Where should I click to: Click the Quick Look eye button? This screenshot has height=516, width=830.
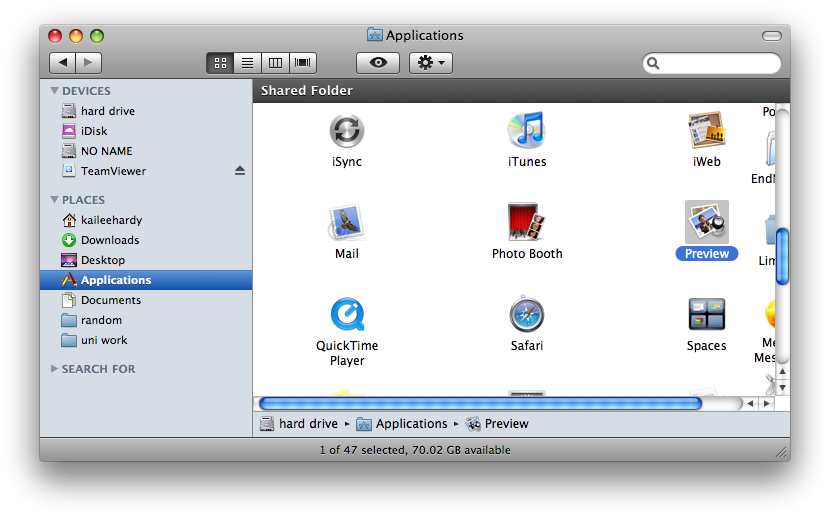pyautogui.click(x=378, y=62)
